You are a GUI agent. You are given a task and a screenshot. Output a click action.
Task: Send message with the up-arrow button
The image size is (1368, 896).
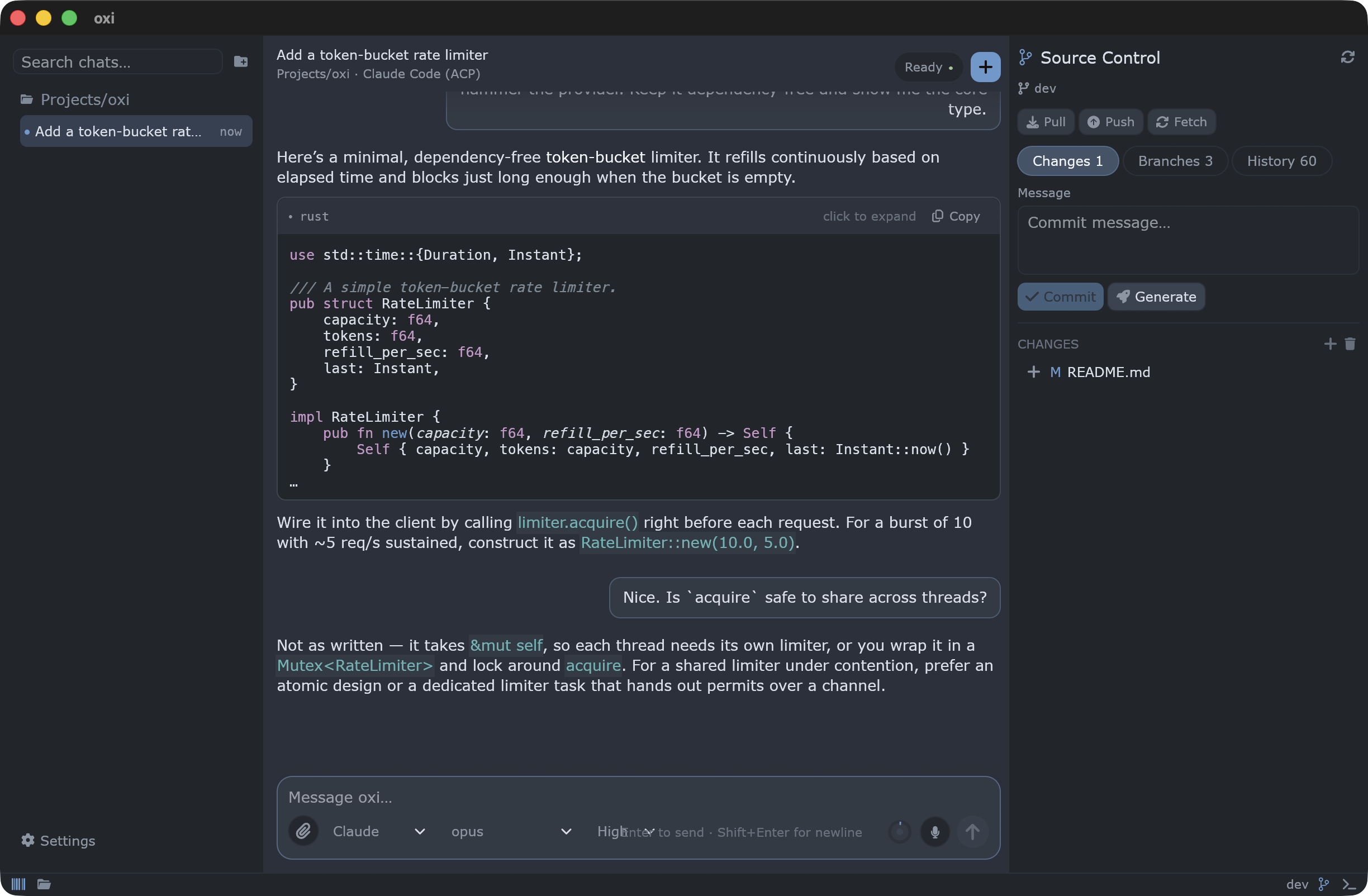click(x=972, y=832)
